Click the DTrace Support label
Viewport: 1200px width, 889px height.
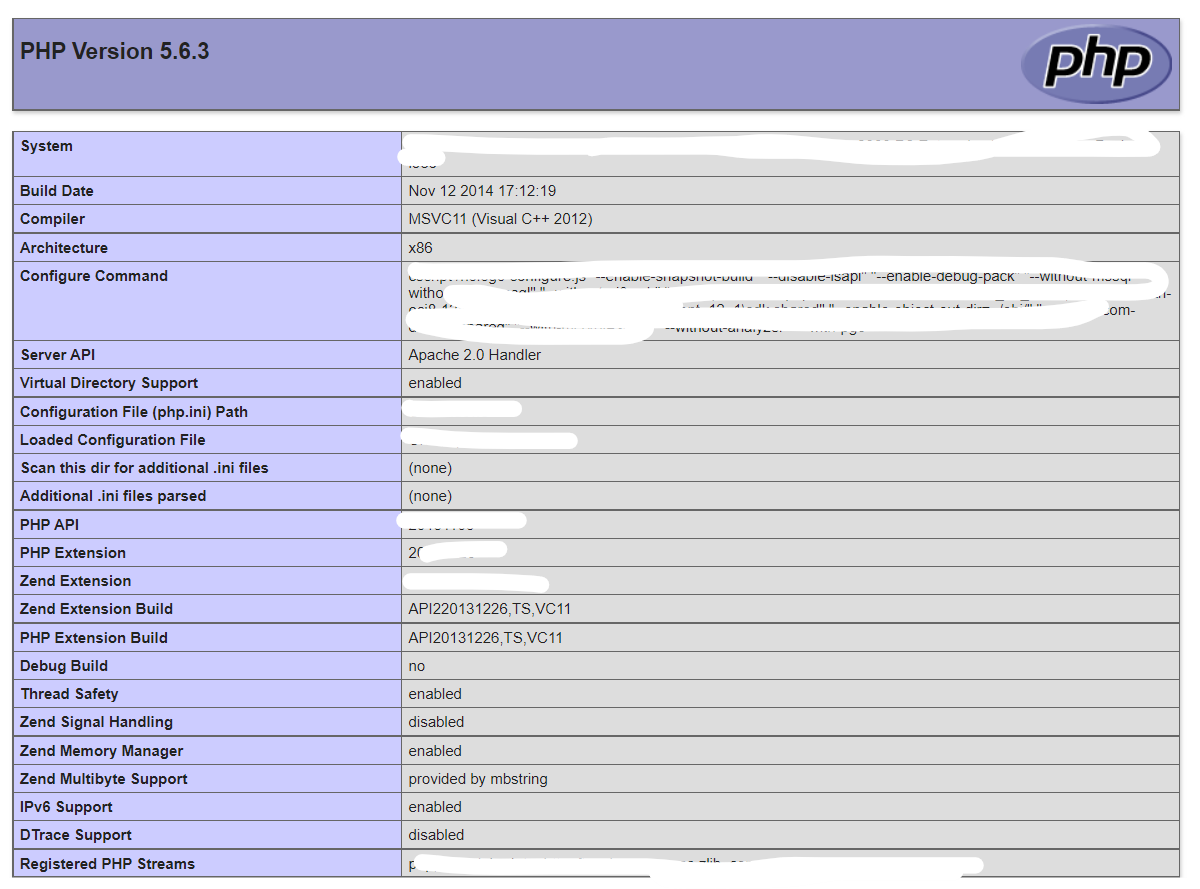[76, 835]
